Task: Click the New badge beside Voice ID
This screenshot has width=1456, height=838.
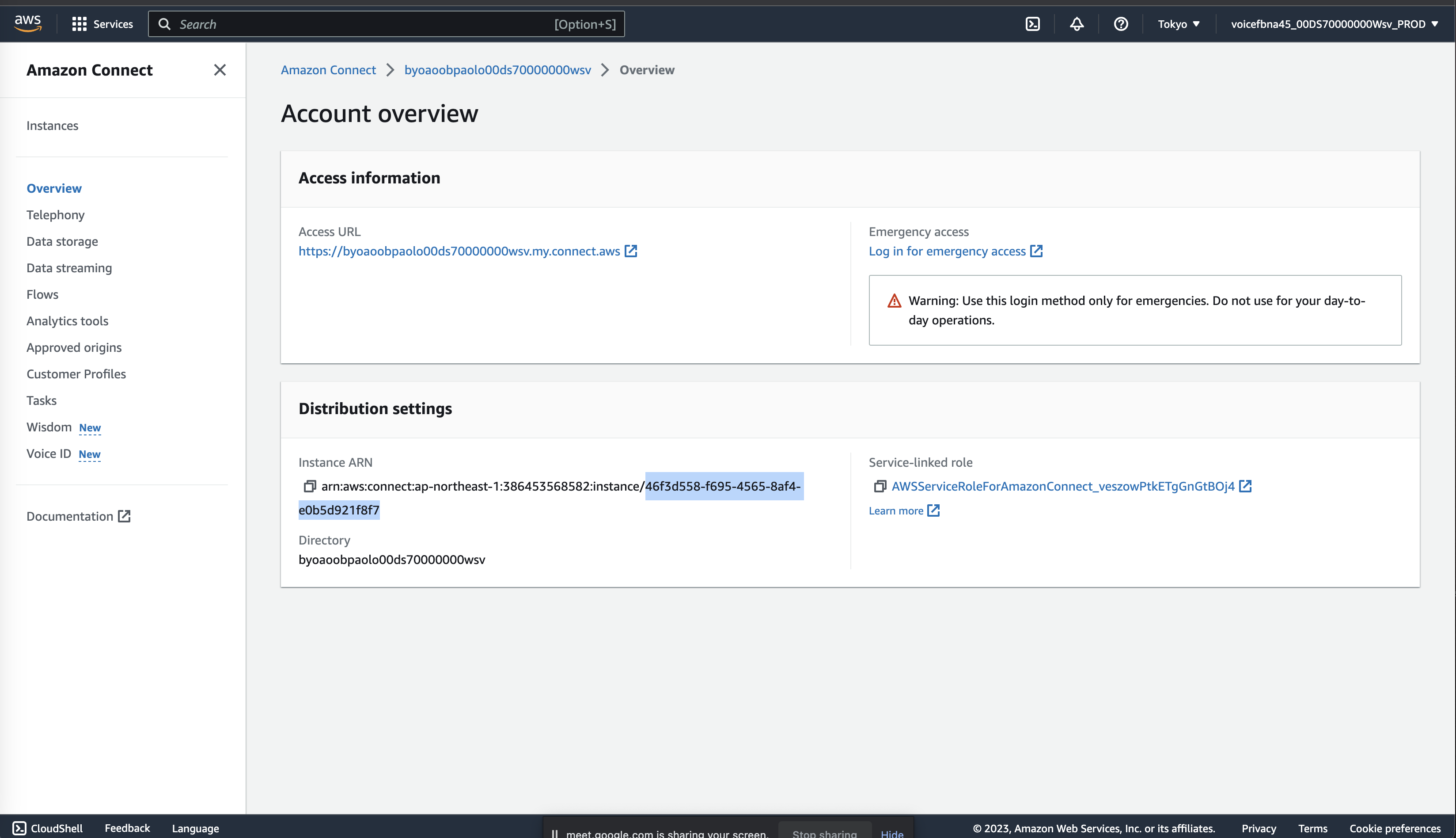Action: tap(89, 454)
